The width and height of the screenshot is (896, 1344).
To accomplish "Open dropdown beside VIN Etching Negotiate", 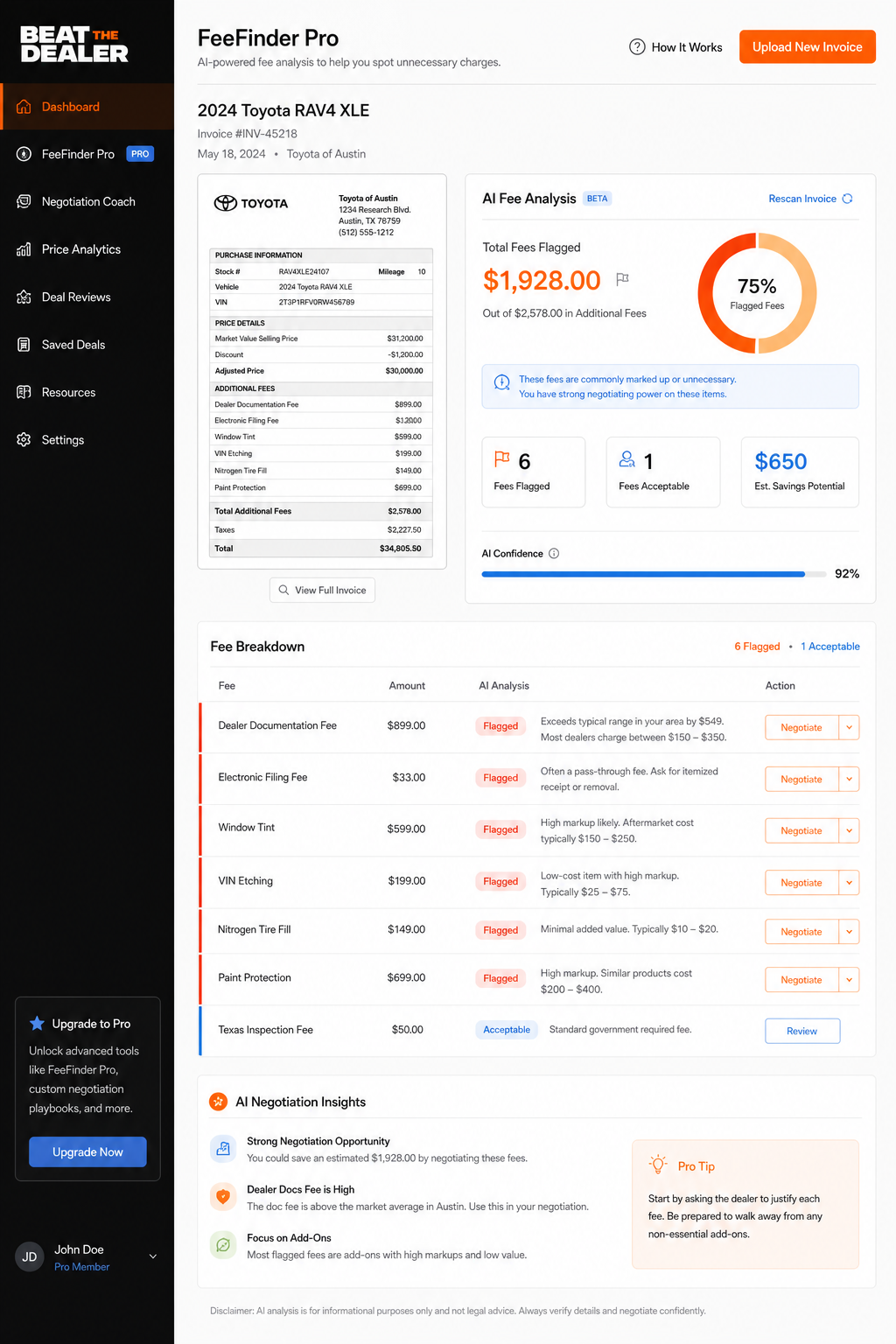I will 849,883.
